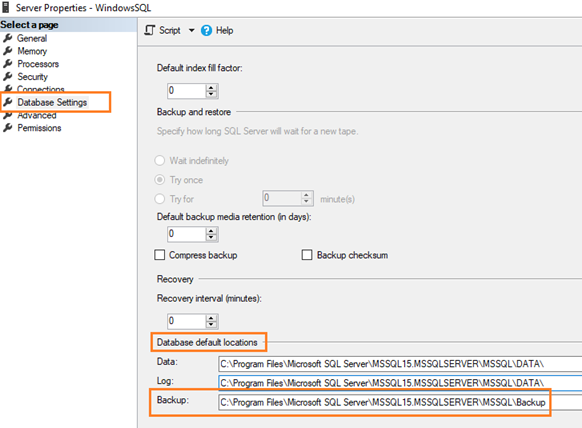Viewport: 582px width, 428px height.
Task: Click the Script button label
Action: pos(170,30)
